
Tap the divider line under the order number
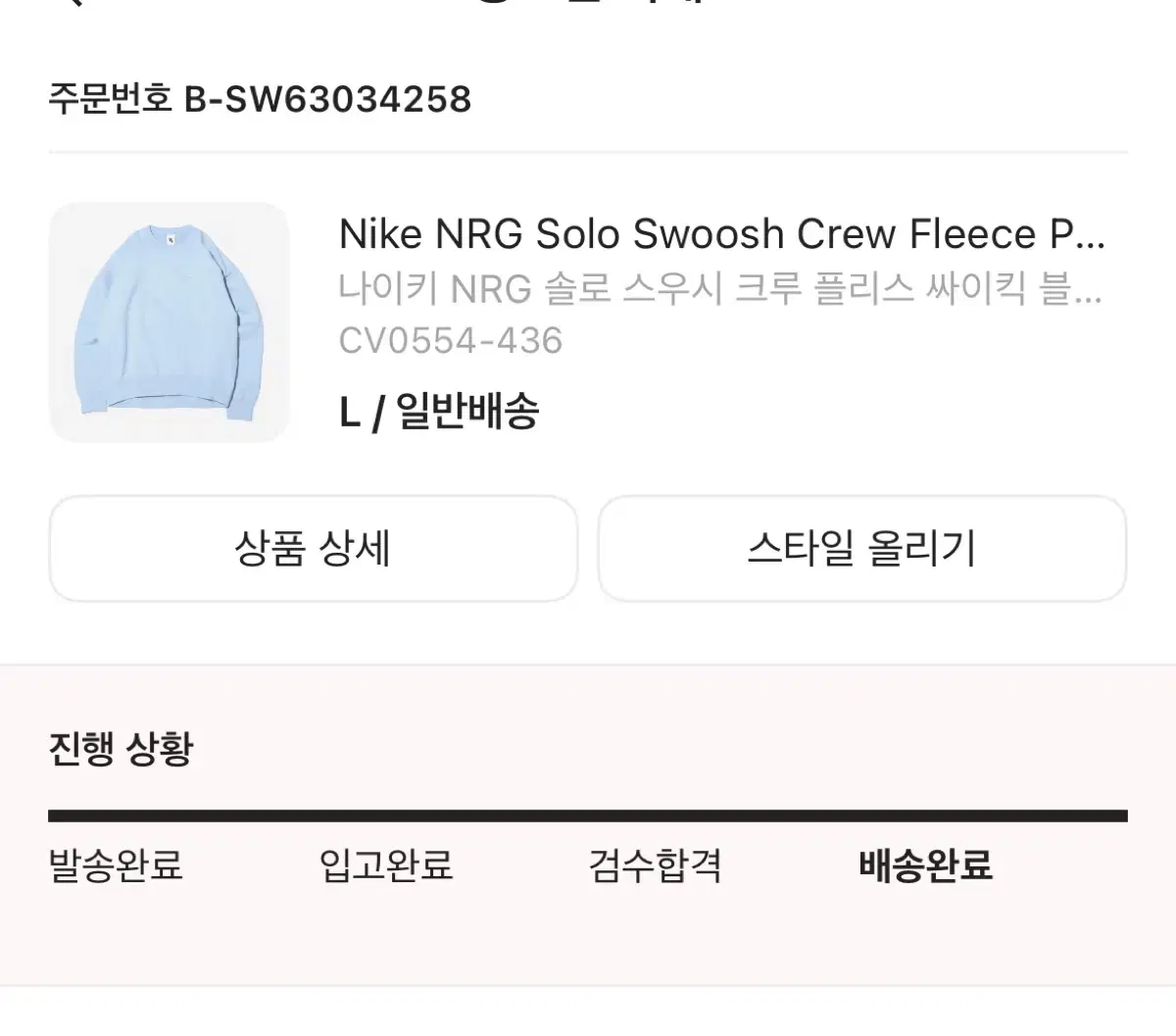pyautogui.click(x=588, y=149)
